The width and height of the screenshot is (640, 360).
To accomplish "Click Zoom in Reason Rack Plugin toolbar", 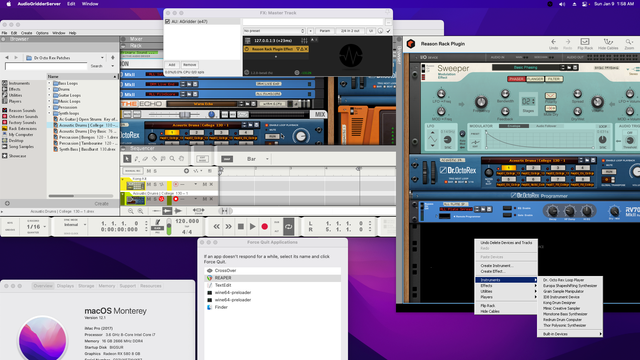I will click(629, 44).
